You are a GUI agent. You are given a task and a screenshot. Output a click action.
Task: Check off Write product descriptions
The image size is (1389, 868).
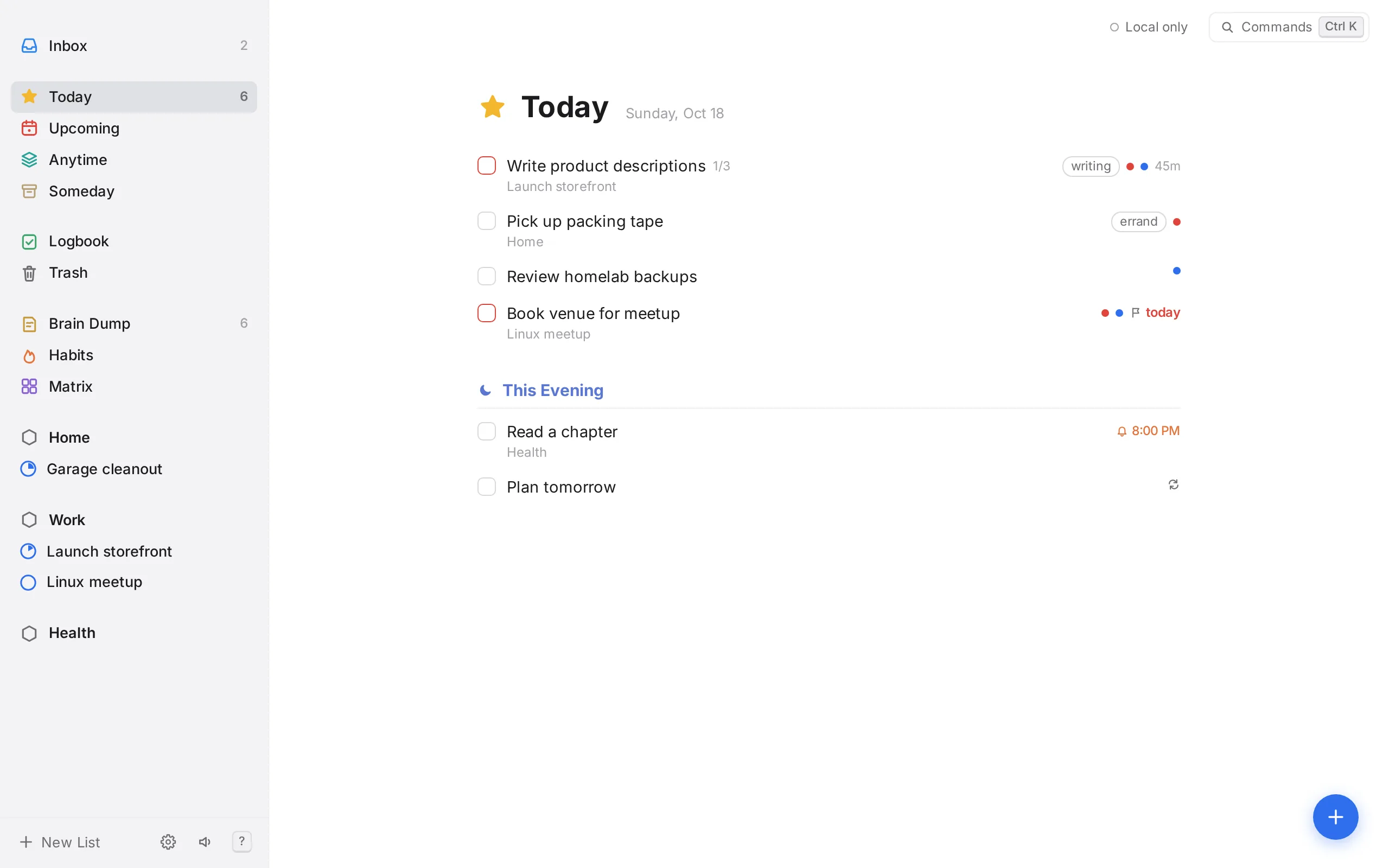(x=486, y=166)
